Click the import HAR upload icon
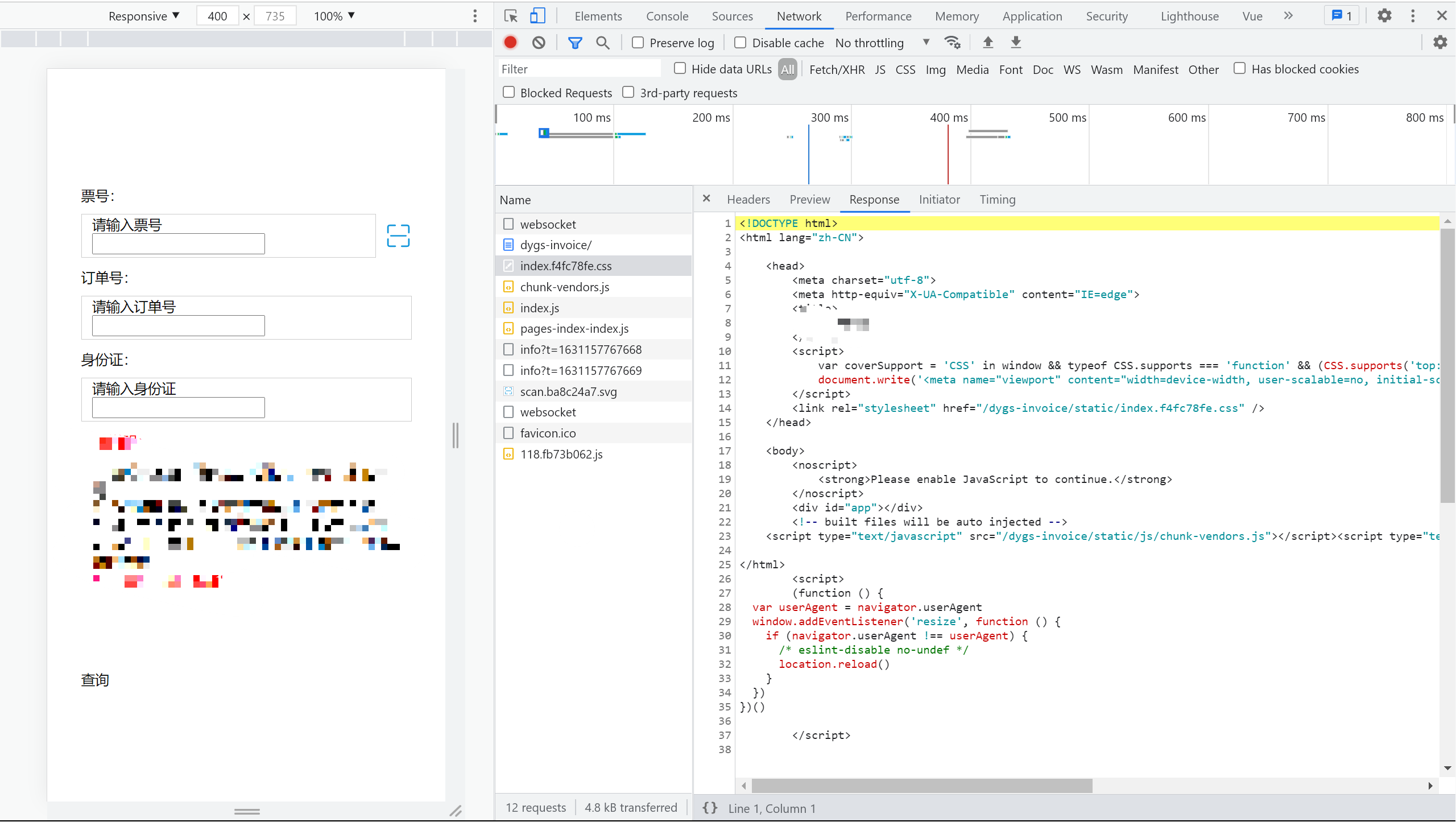Screen dimensions: 1456x822 (988, 43)
